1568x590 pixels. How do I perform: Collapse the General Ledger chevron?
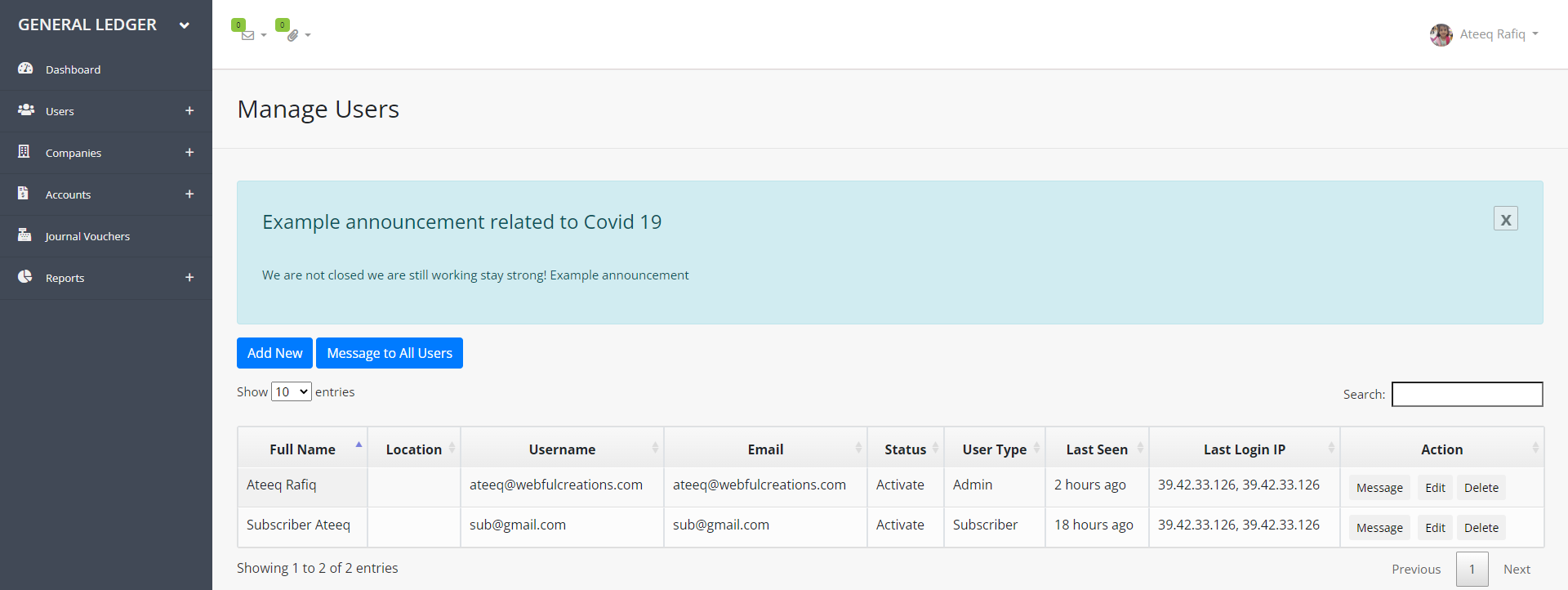click(185, 25)
